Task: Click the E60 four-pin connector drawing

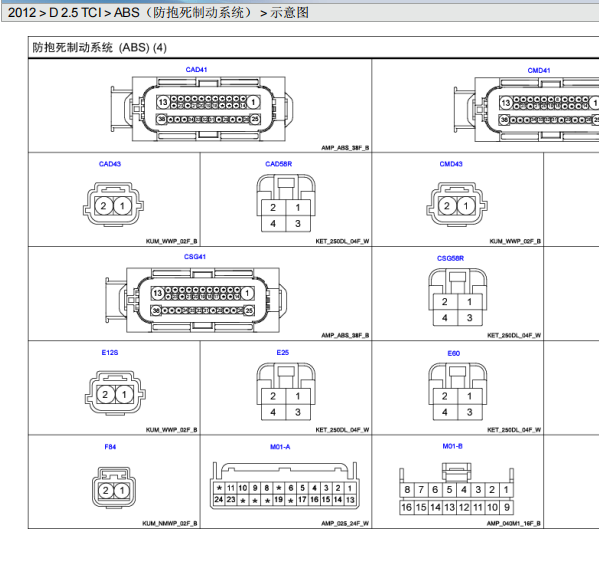Action: [x=458, y=391]
